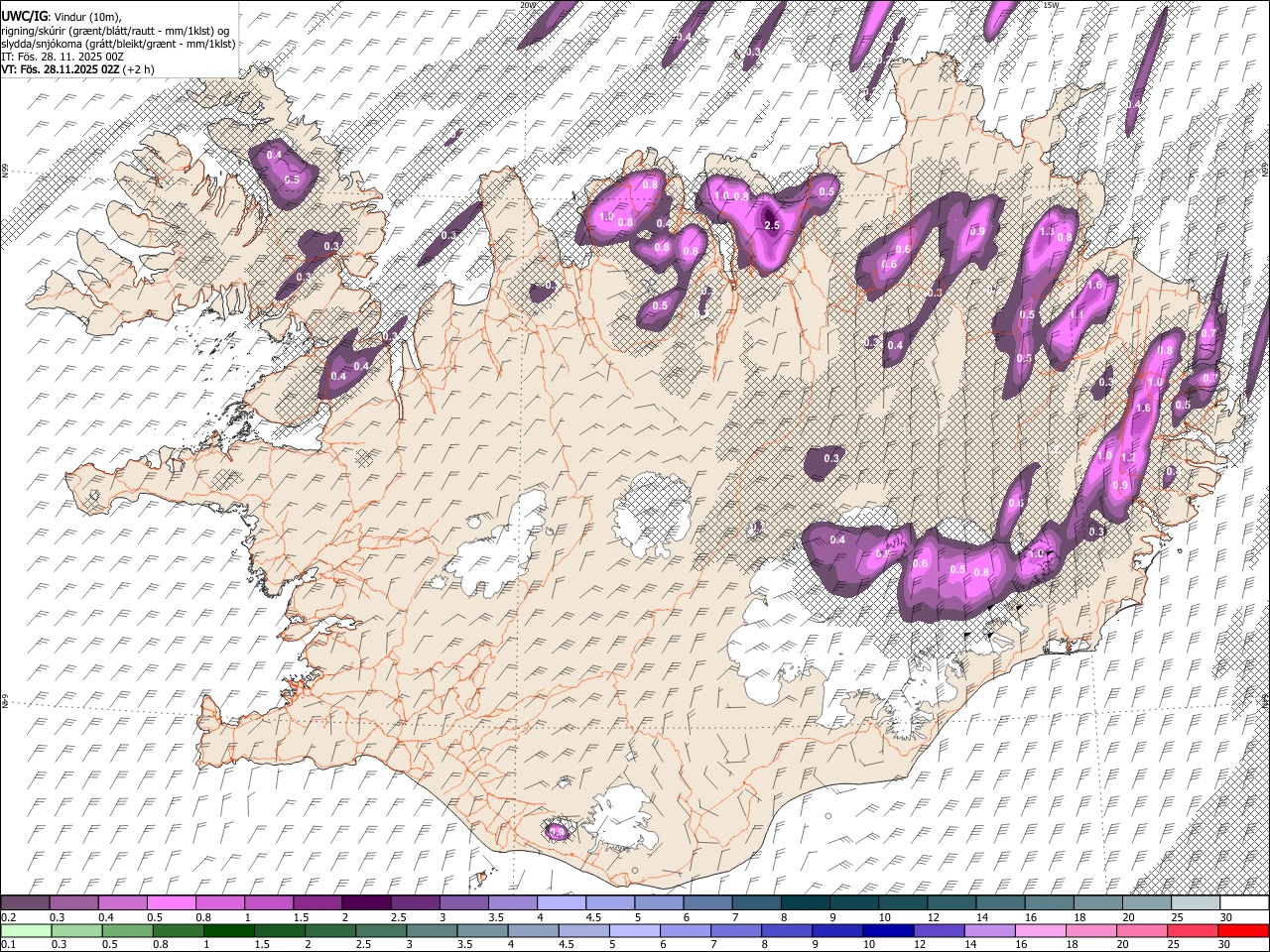Click the (+2 h) forecast offset text
This screenshot has height=952, width=1270.
tap(137, 70)
